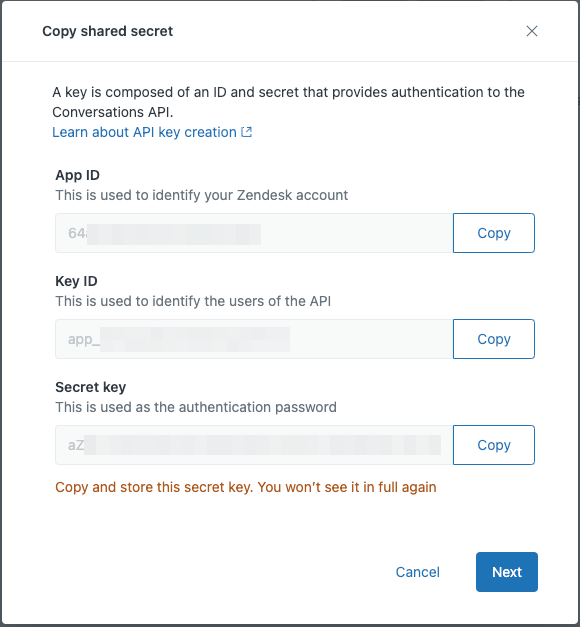
Task: Click the authentication password description text
Action: tap(196, 407)
